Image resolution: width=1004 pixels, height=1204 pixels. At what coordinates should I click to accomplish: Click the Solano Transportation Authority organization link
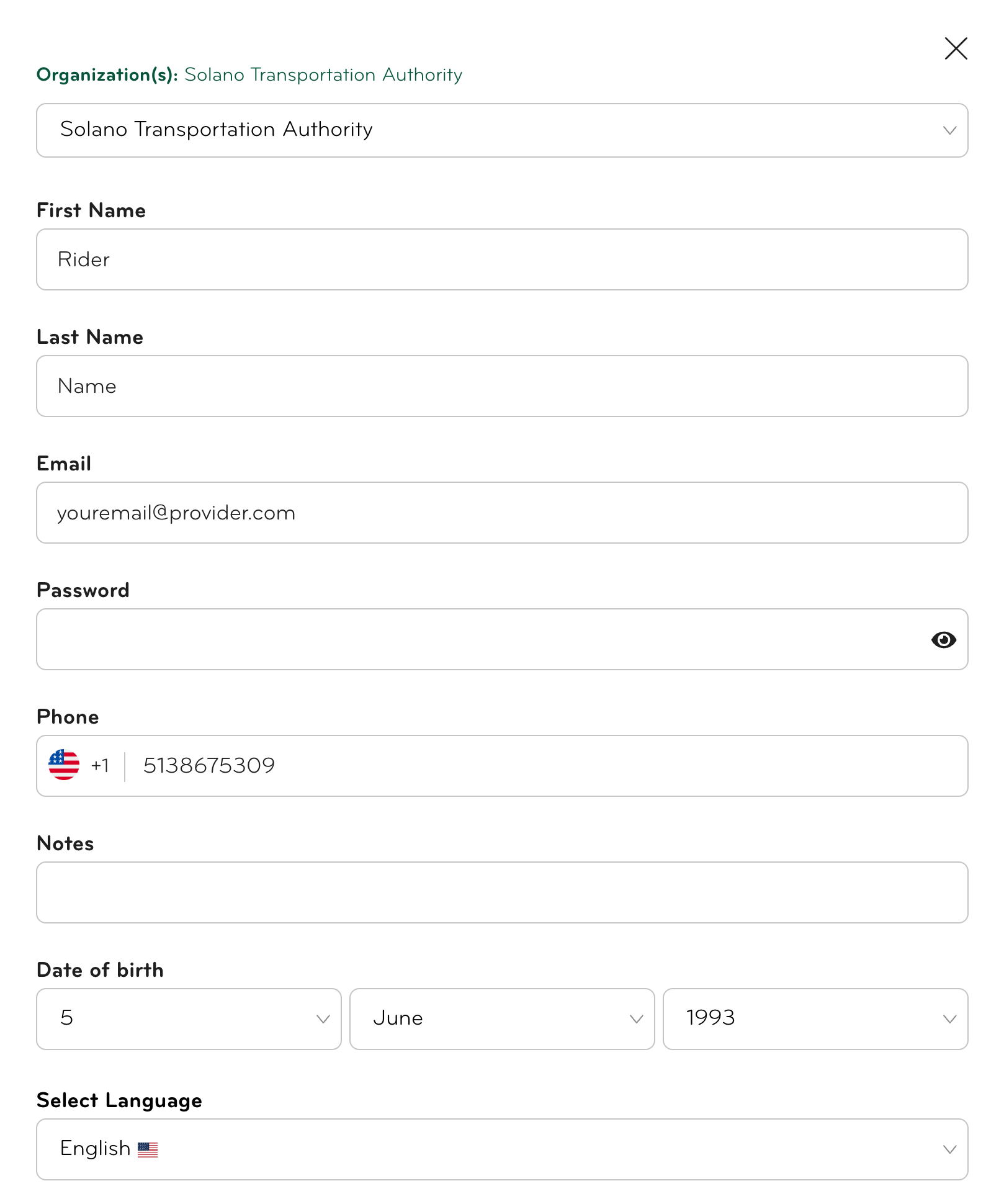[323, 74]
